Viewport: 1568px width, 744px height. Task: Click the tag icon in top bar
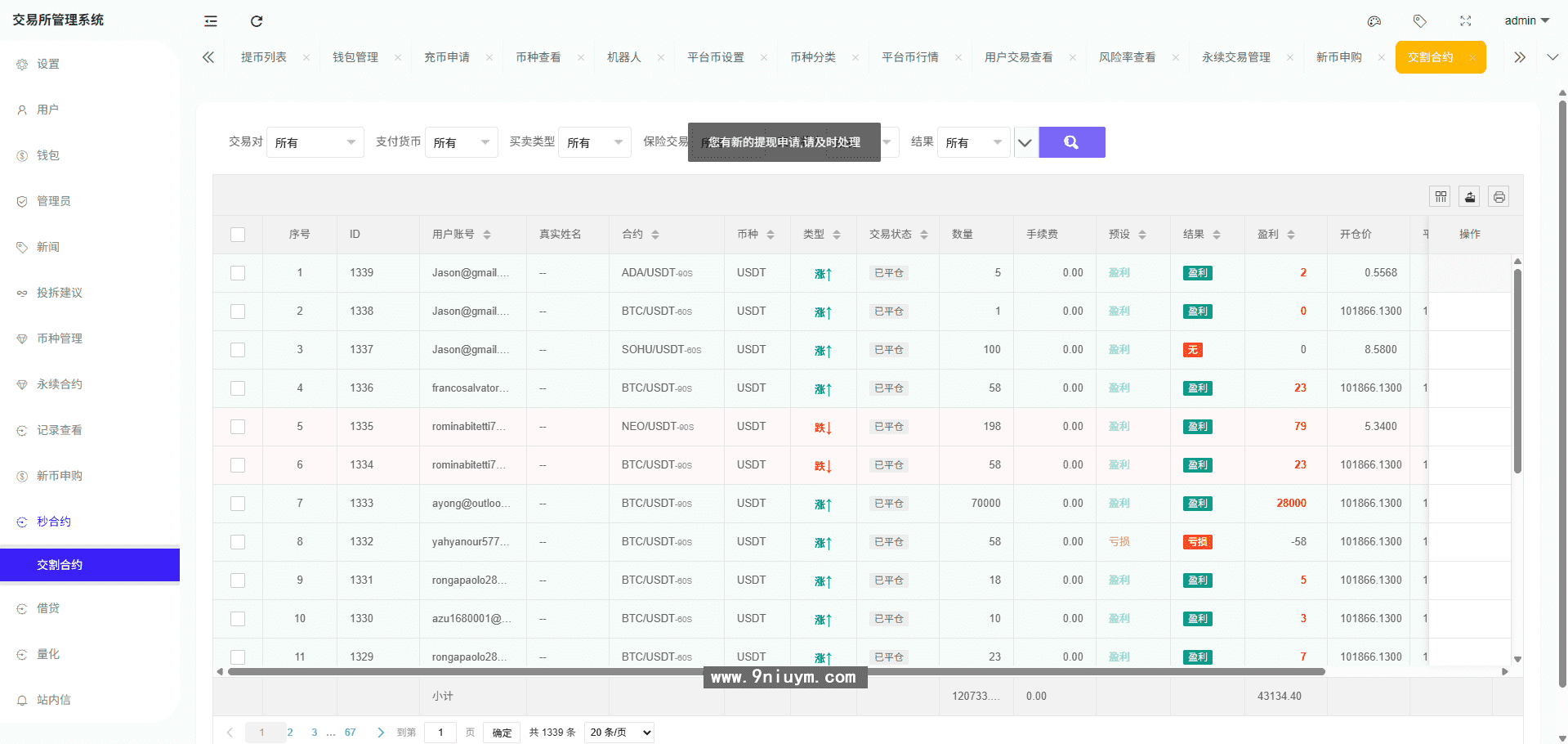click(x=1420, y=21)
